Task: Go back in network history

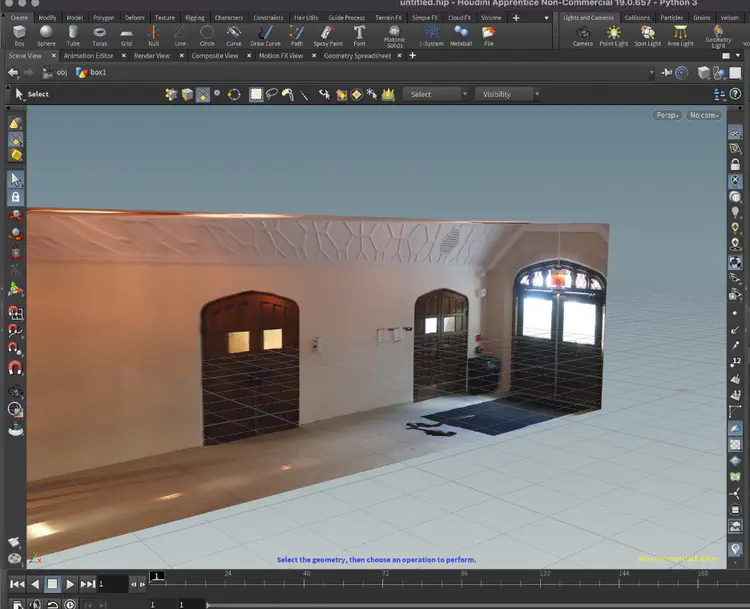Action: [13, 73]
